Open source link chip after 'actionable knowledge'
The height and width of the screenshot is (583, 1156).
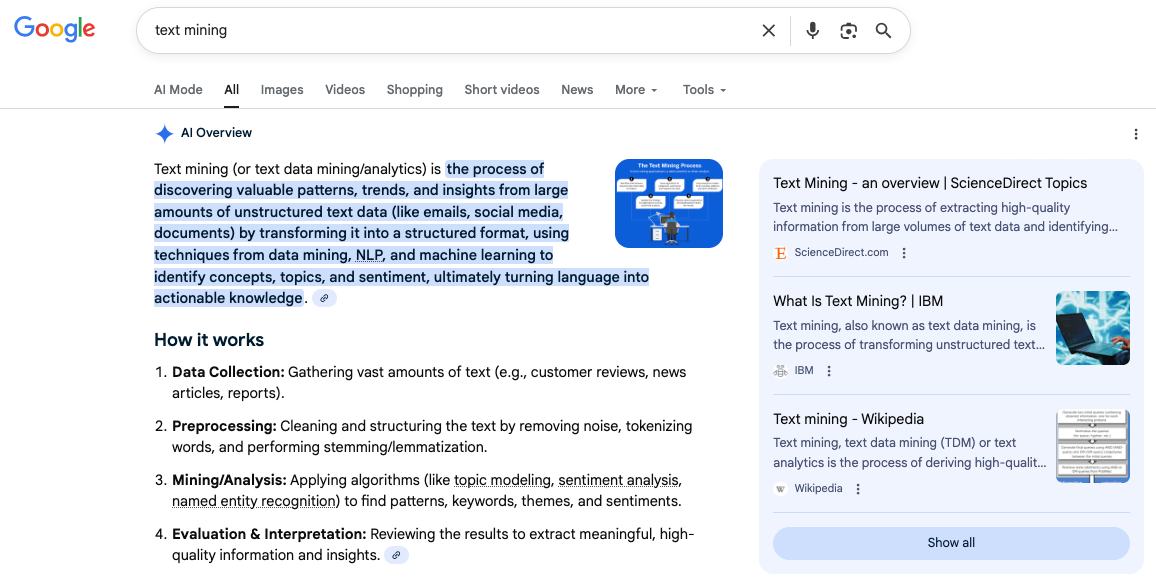(x=324, y=299)
